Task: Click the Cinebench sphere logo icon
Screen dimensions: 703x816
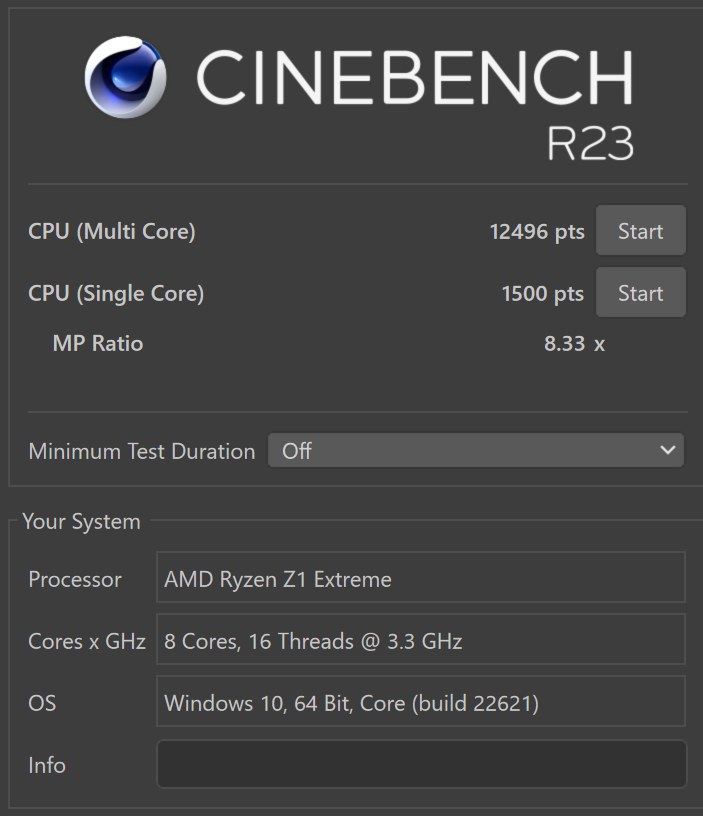Action: [125, 77]
